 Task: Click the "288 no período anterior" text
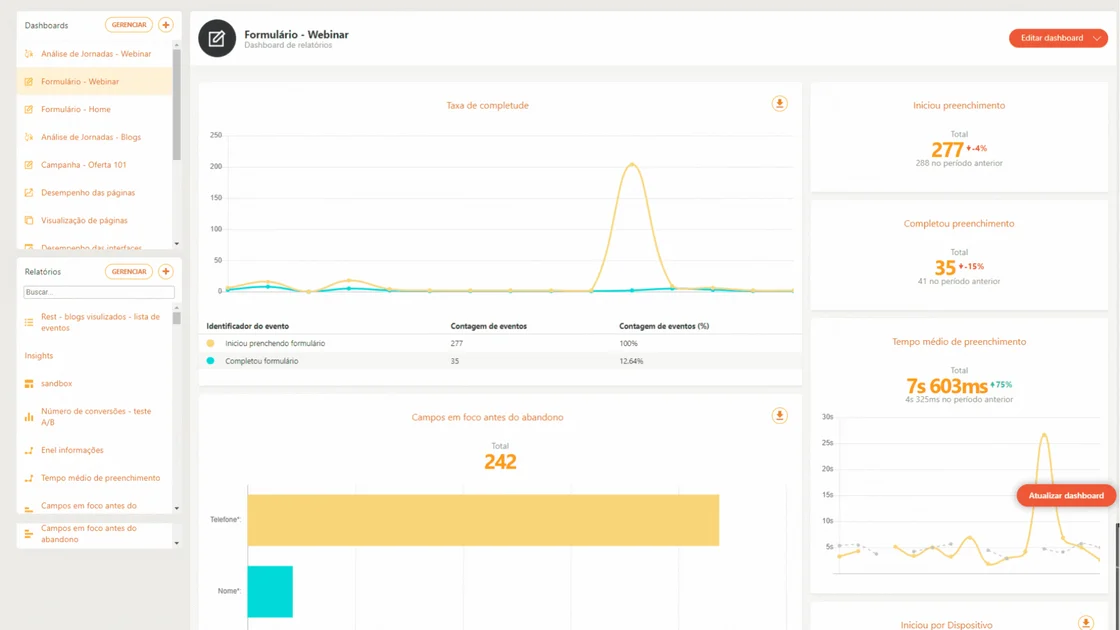pos(959,164)
